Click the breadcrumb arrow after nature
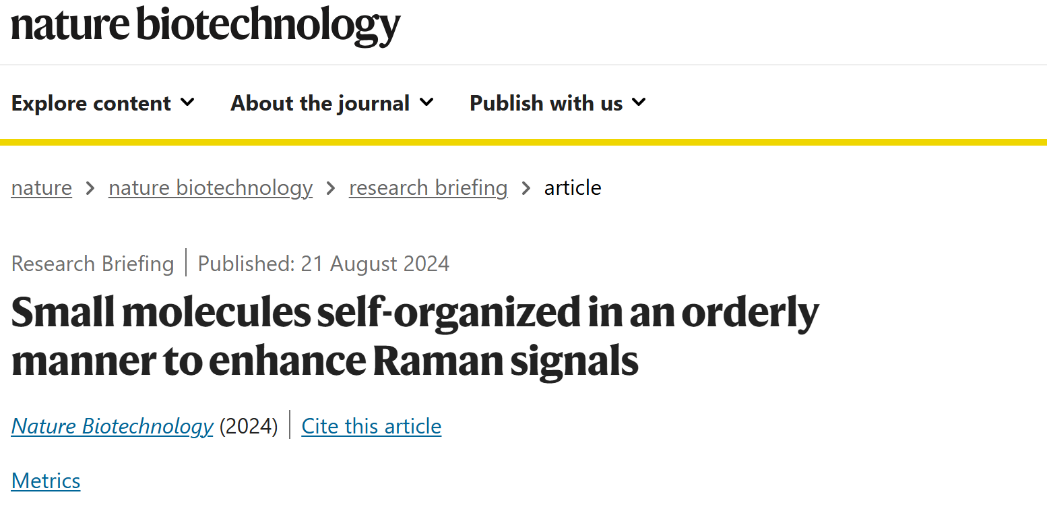This screenshot has height=510, width=1048. pos(90,188)
